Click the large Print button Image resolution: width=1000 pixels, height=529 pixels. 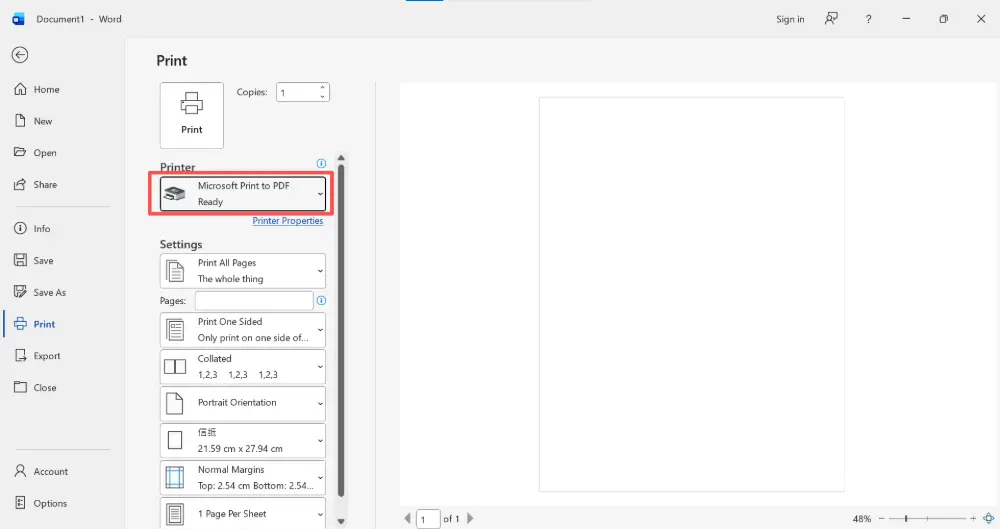pos(192,115)
